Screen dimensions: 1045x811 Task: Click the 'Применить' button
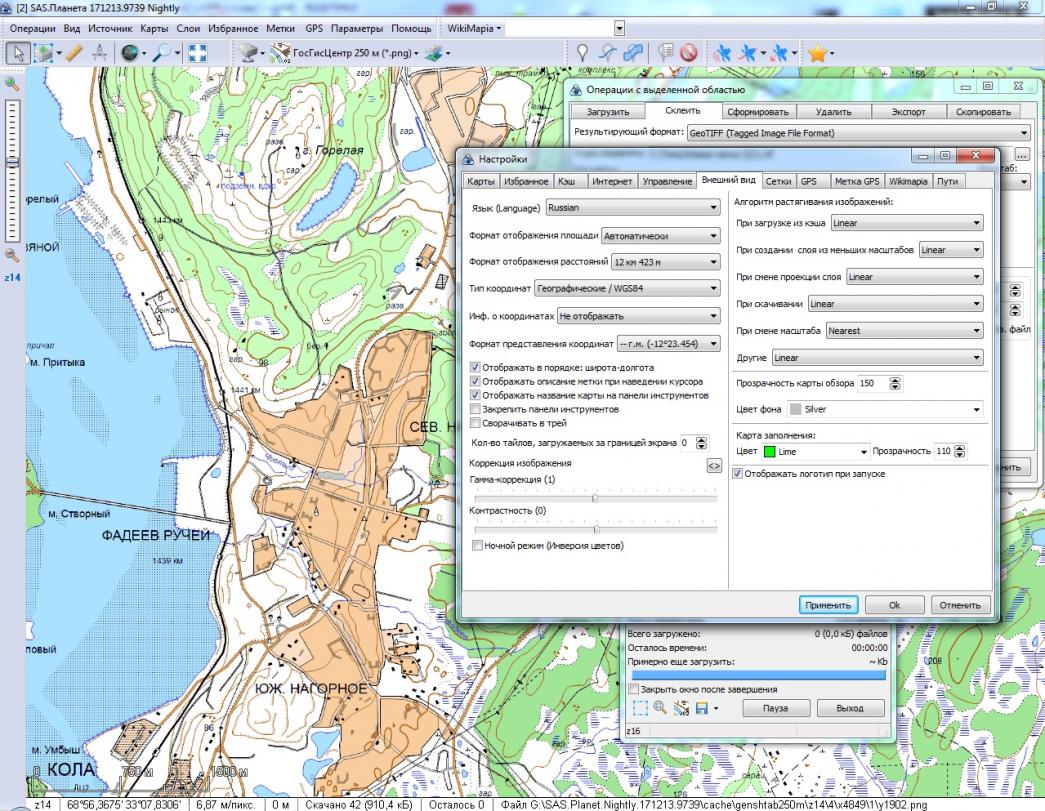click(828, 605)
